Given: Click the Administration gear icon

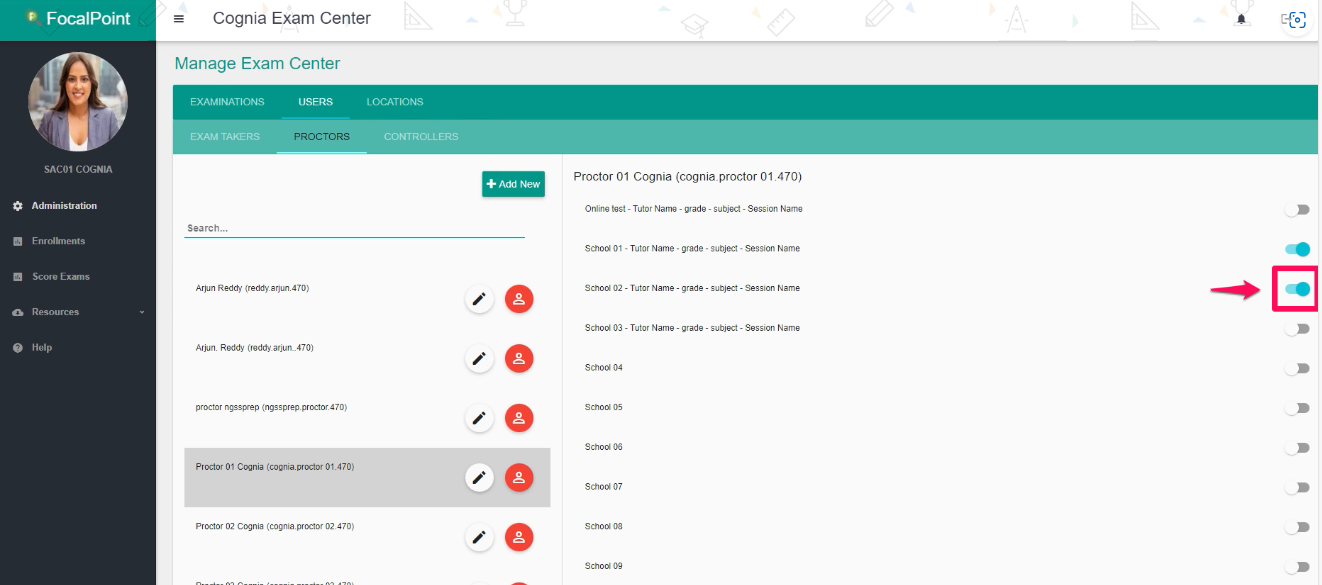Looking at the screenshot, I should coord(17,206).
